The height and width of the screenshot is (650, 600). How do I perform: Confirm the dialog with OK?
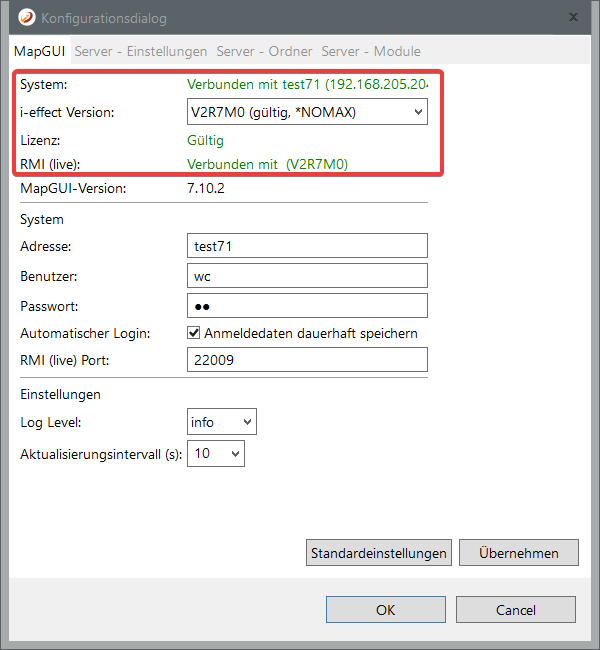[385, 610]
